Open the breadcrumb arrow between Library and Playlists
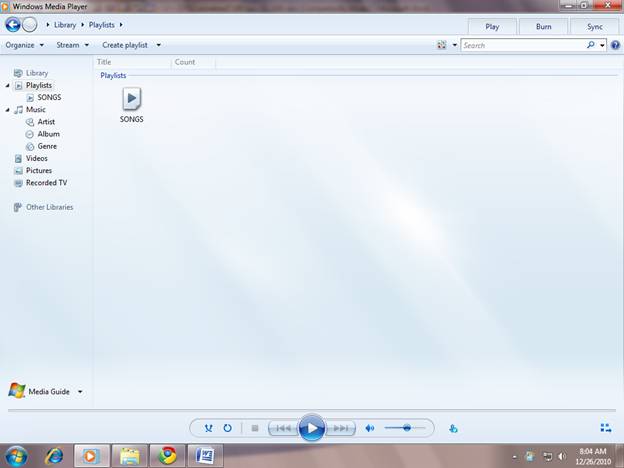 [x=83, y=25]
